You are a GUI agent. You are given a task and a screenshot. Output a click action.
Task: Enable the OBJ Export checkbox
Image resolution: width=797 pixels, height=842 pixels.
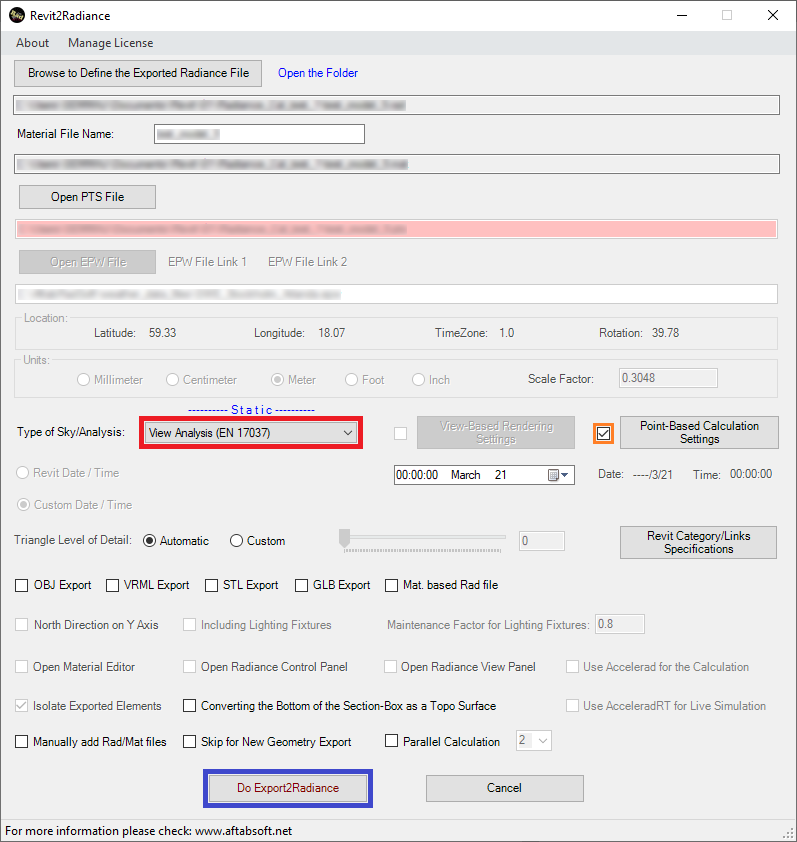coord(21,585)
